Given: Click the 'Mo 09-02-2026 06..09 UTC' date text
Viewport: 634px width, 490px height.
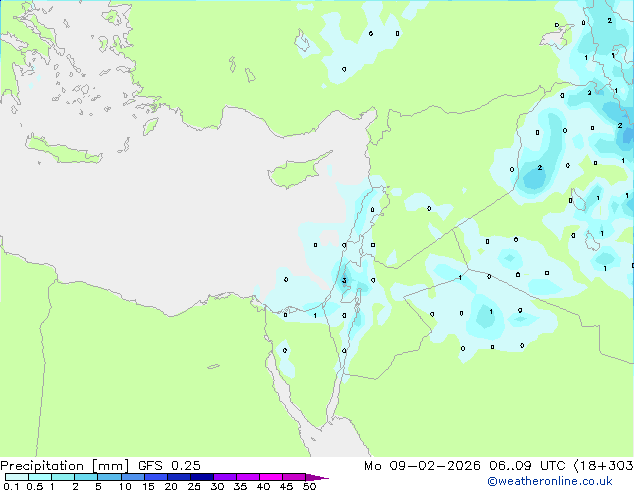Looking at the screenshot, I should tap(465, 466).
